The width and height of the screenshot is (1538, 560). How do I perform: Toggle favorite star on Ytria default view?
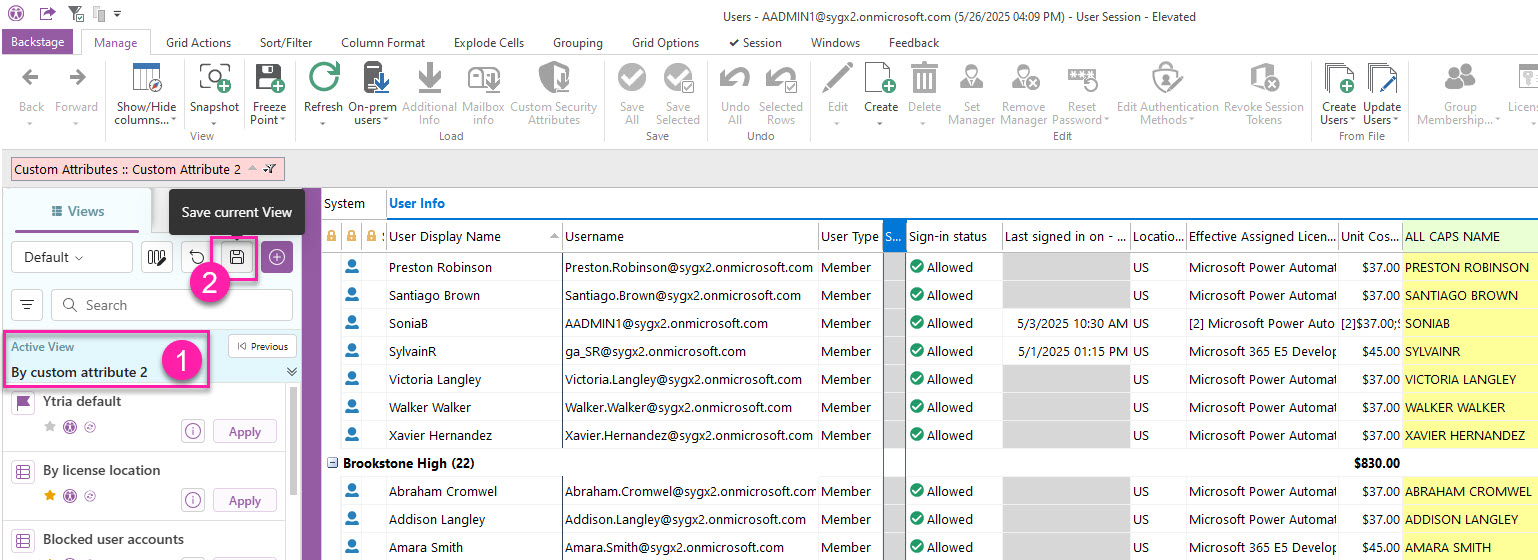click(x=50, y=426)
